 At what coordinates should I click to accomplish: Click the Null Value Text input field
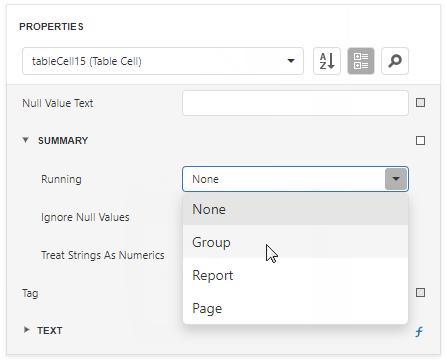[295, 103]
